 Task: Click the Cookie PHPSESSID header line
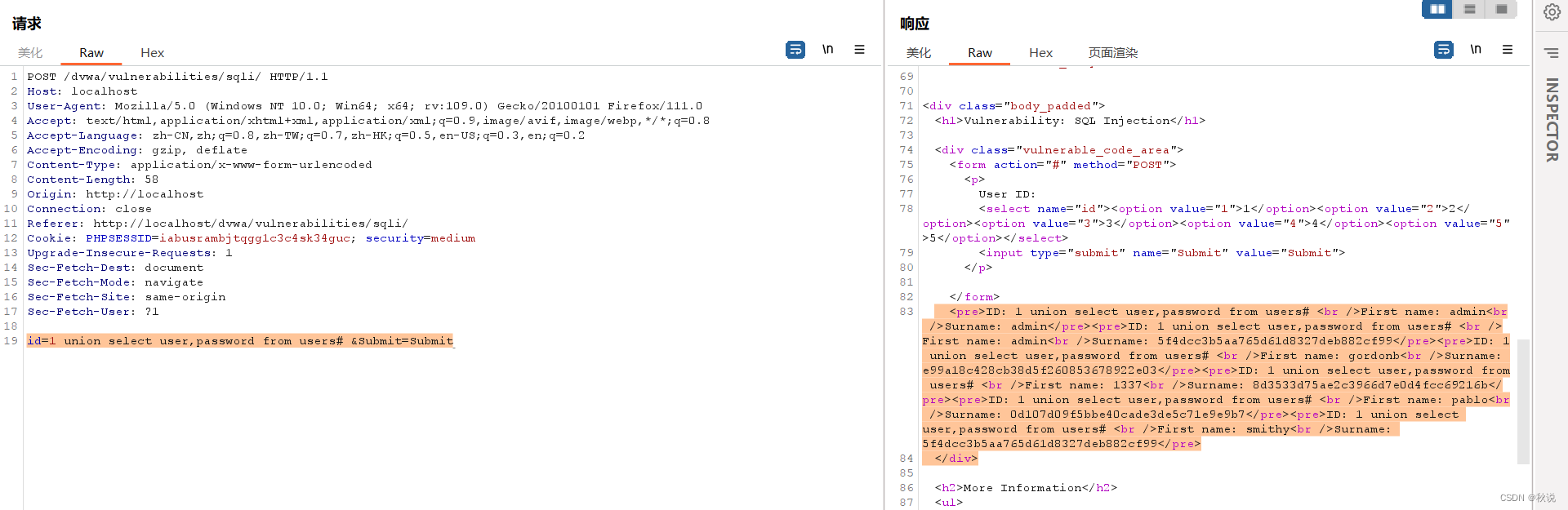pyautogui.click(x=252, y=238)
